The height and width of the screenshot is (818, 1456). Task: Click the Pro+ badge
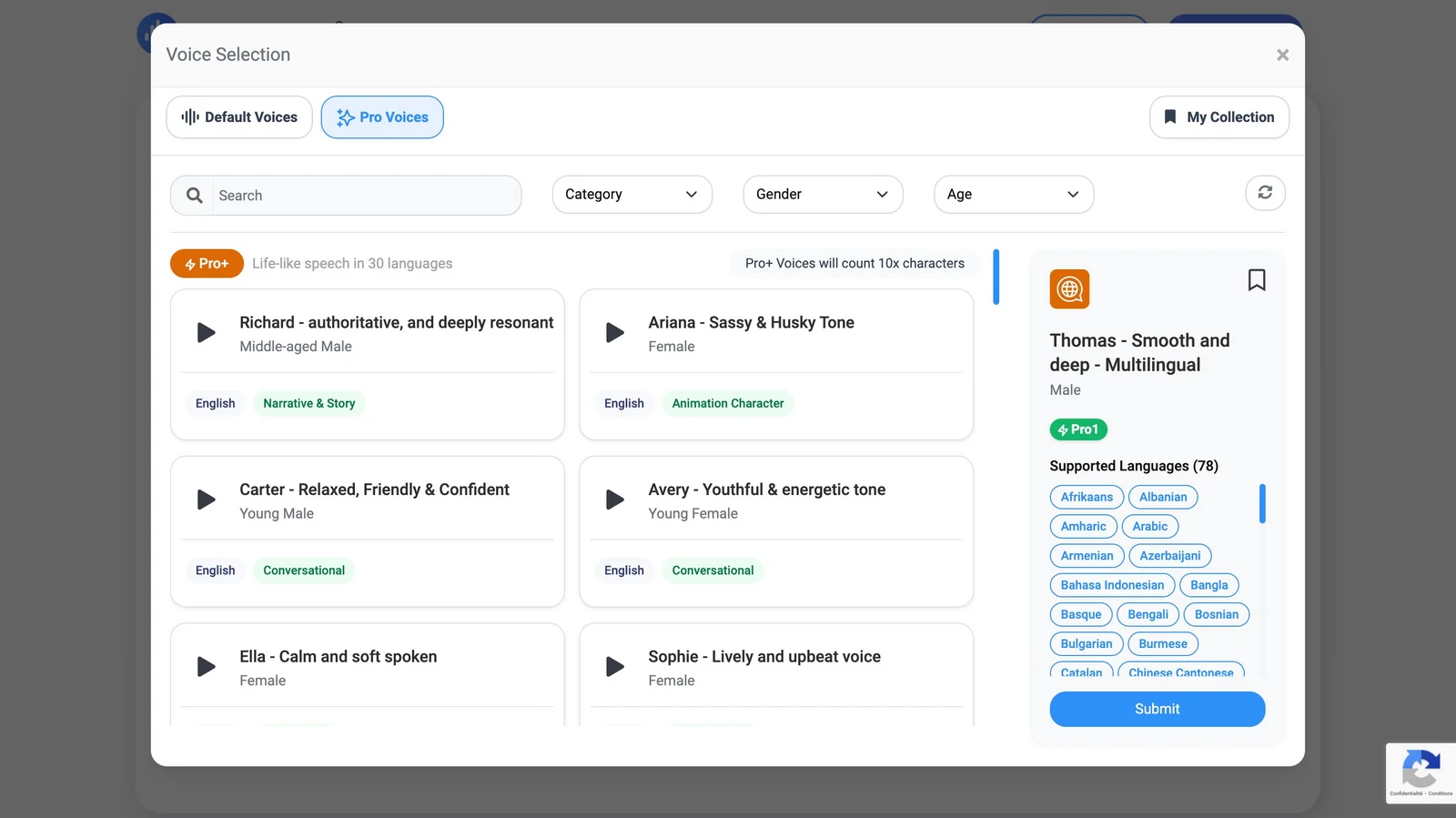(207, 264)
